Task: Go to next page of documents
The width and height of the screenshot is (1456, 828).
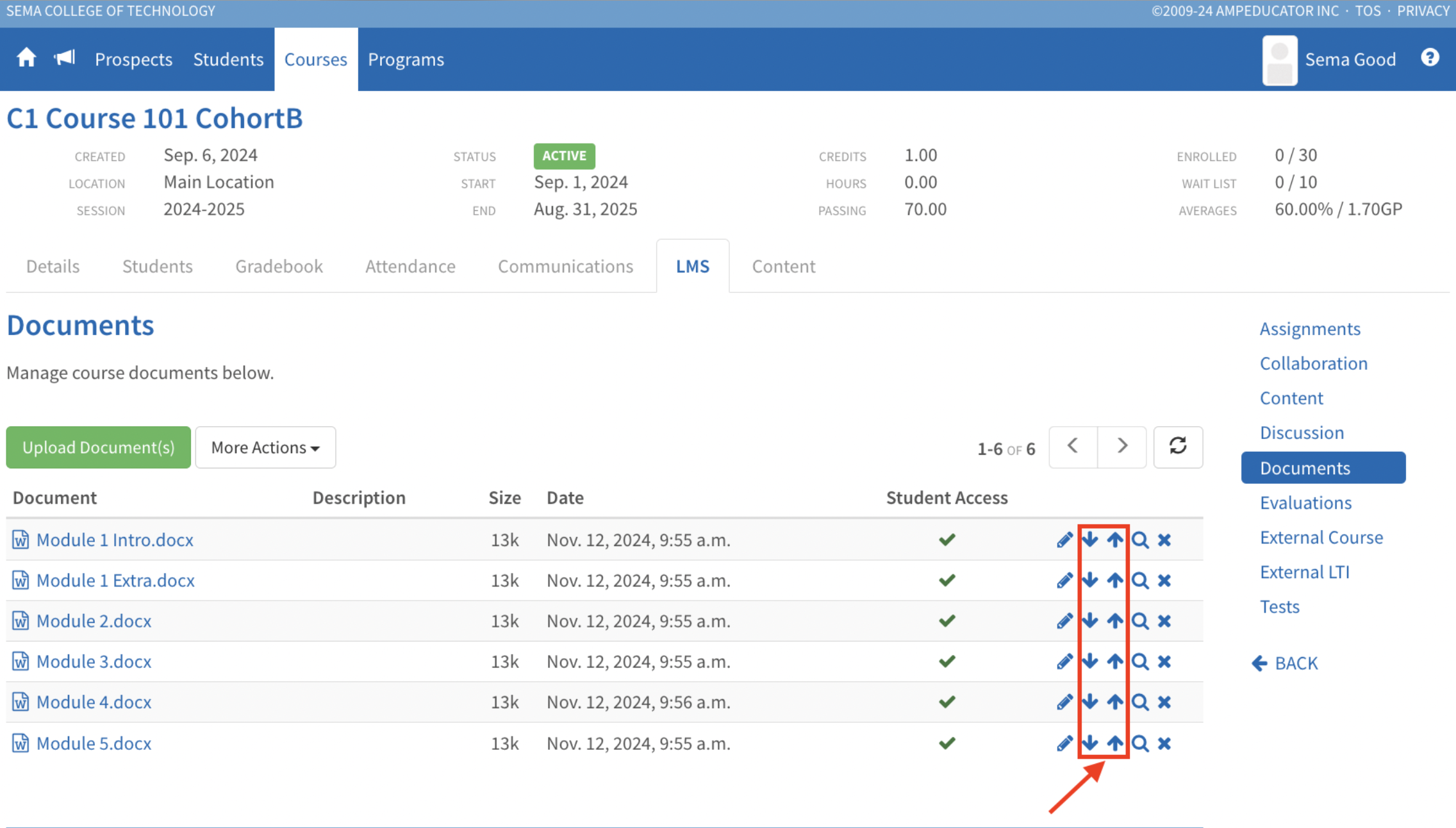Action: click(1121, 447)
